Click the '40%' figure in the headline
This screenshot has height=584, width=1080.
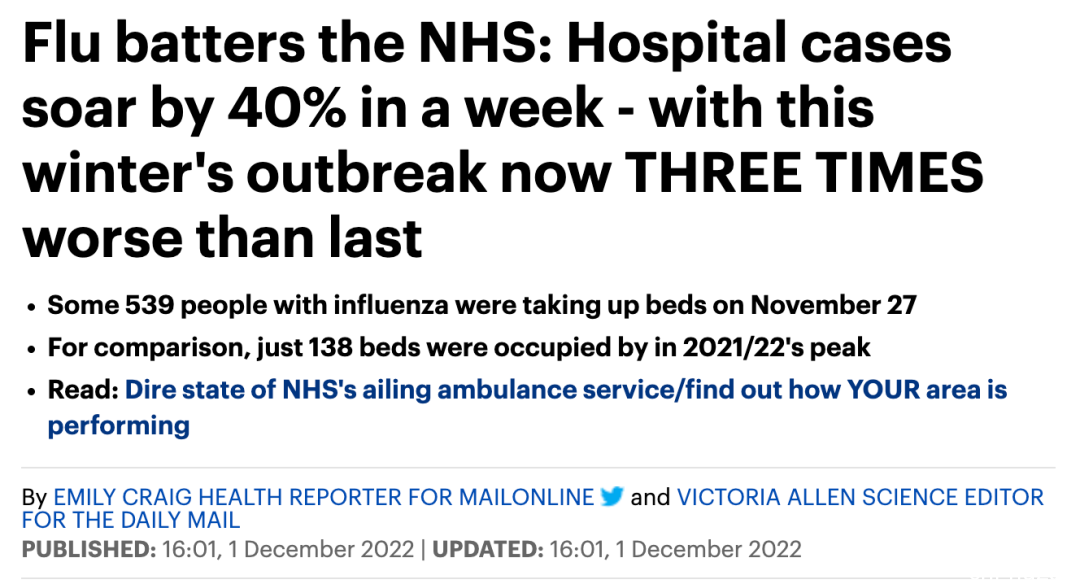(287, 107)
